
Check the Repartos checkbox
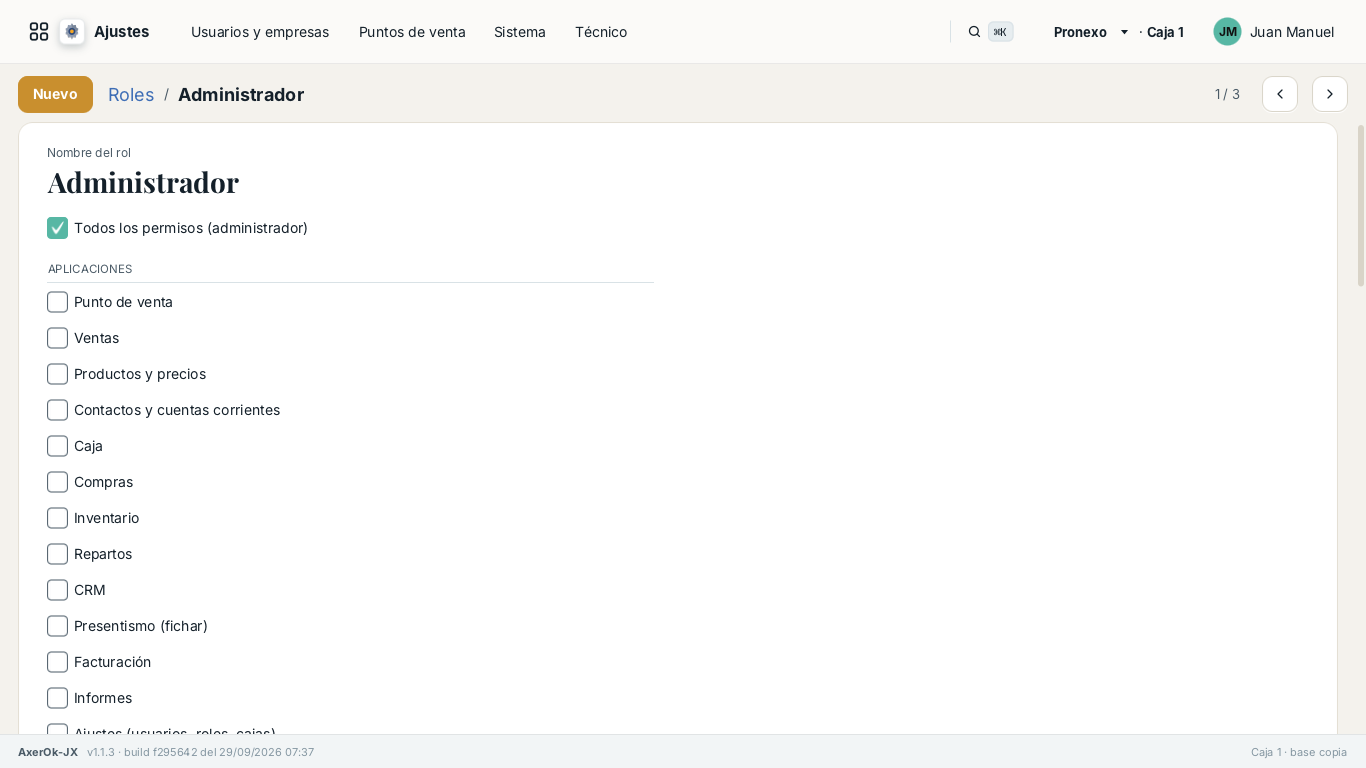click(x=57, y=554)
